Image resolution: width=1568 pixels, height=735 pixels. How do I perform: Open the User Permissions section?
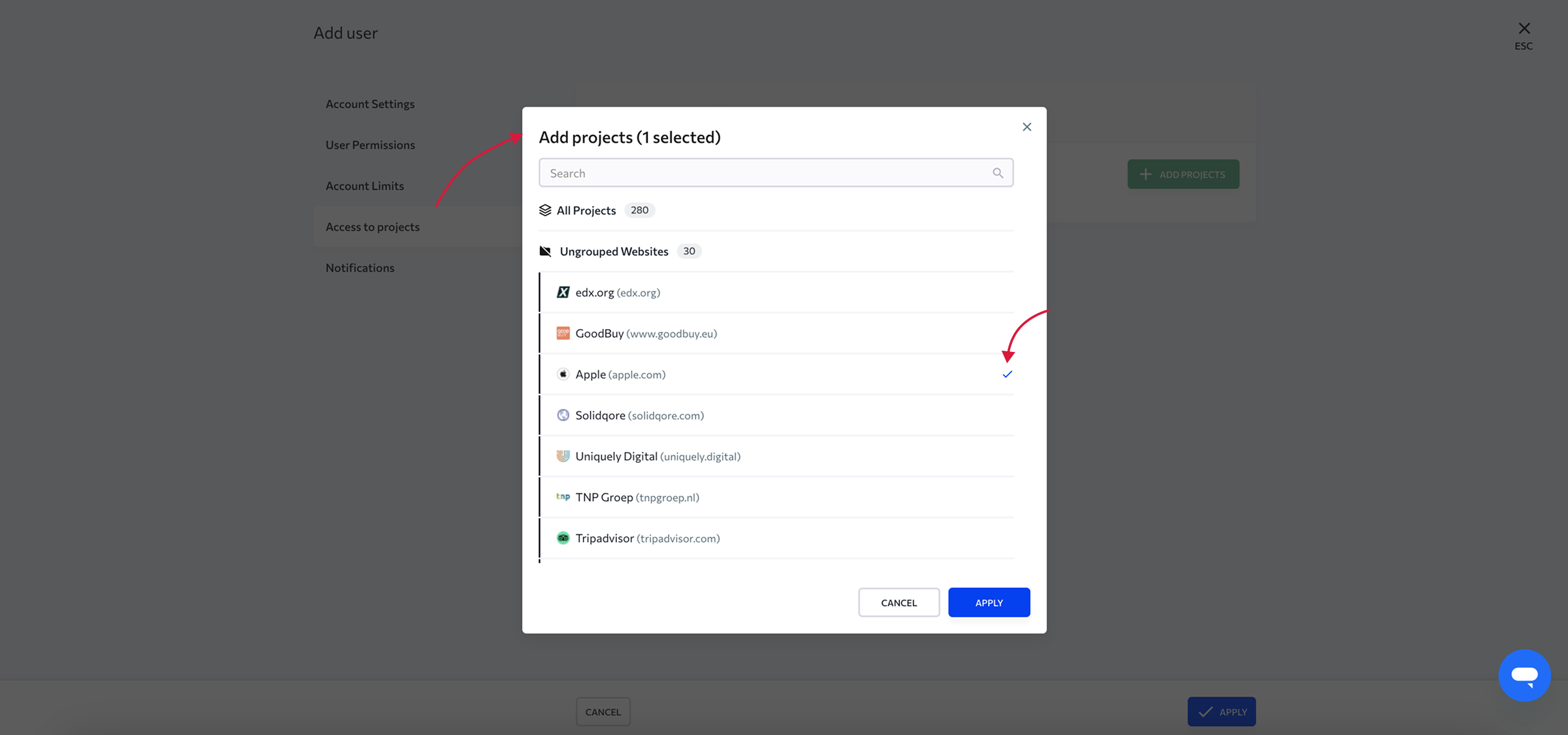(x=370, y=145)
